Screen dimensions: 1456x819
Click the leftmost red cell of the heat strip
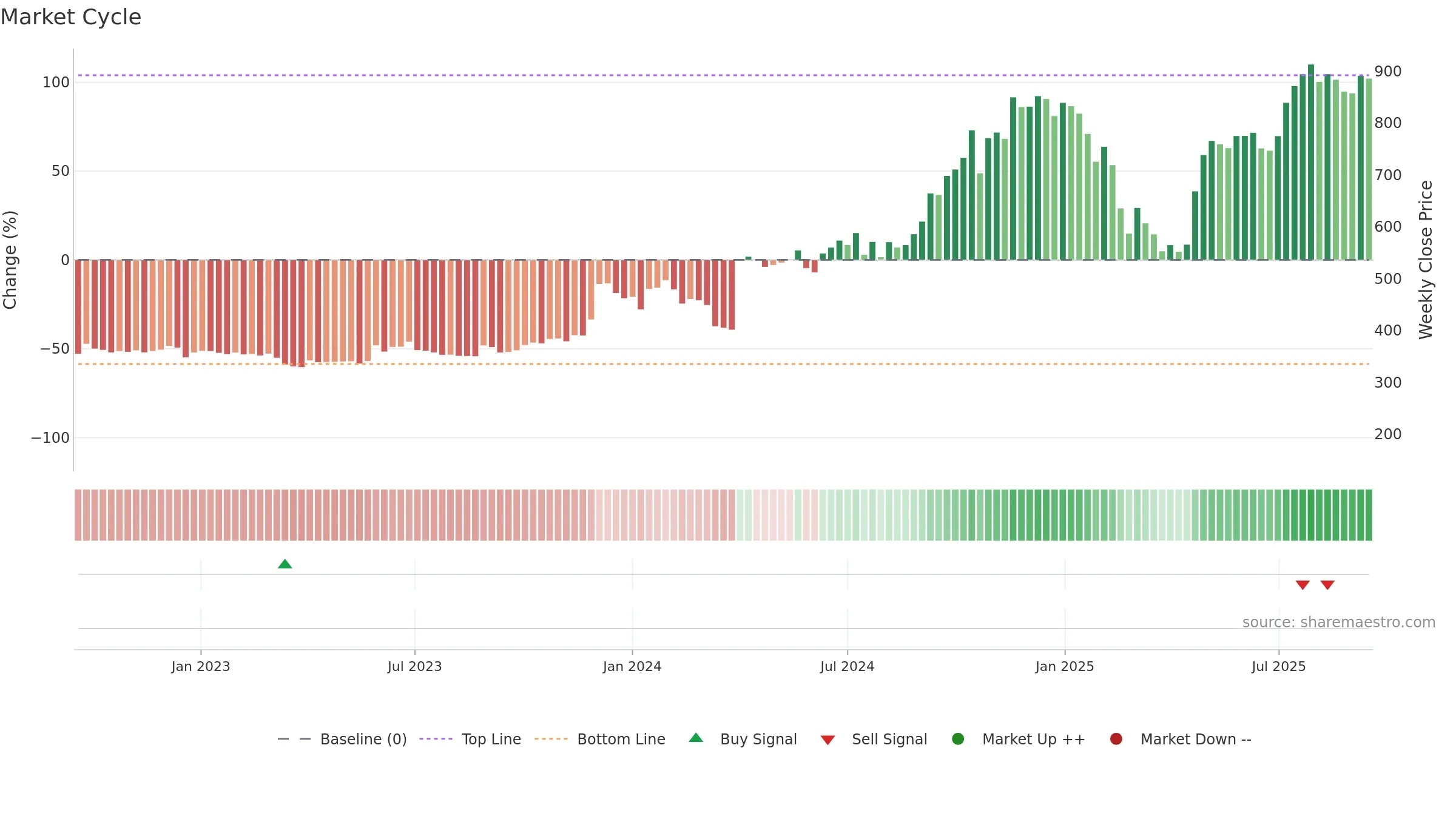[x=78, y=515]
